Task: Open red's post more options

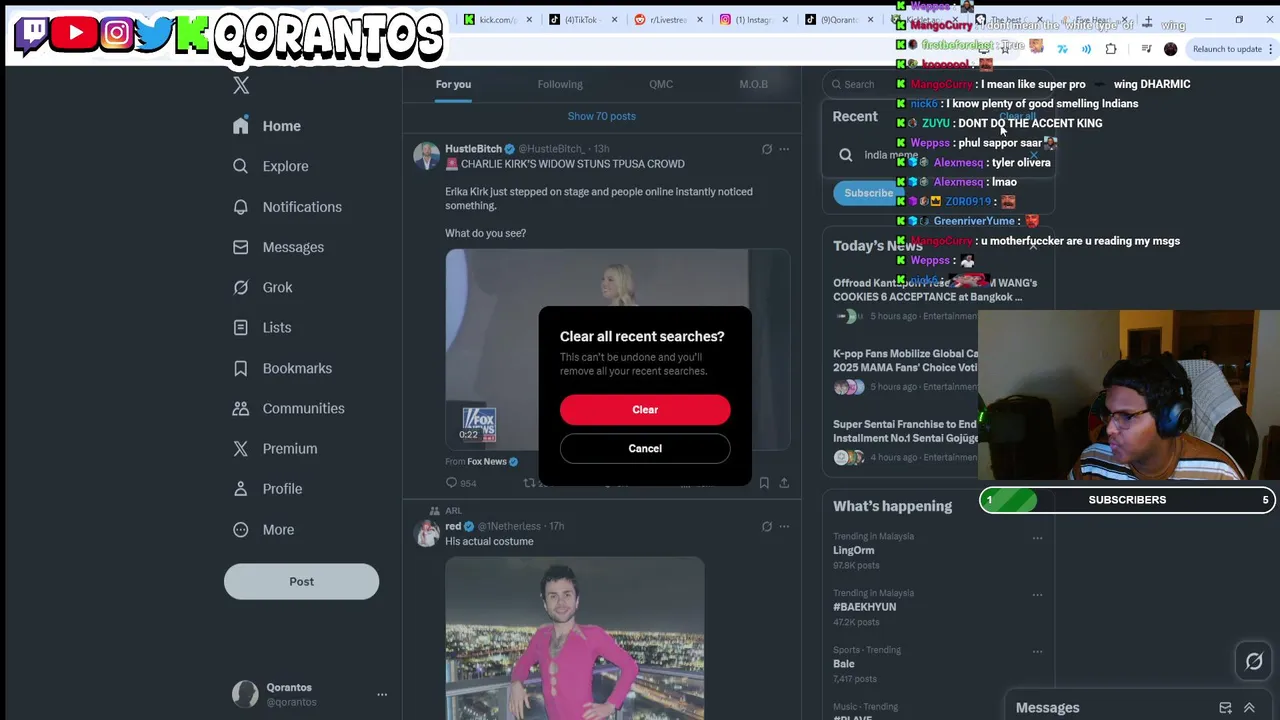Action: (784, 526)
